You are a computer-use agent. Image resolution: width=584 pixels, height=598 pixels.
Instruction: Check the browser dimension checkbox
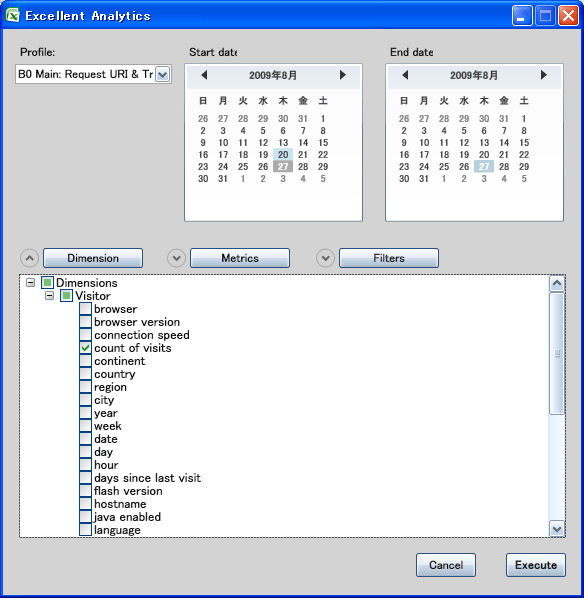click(85, 309)
